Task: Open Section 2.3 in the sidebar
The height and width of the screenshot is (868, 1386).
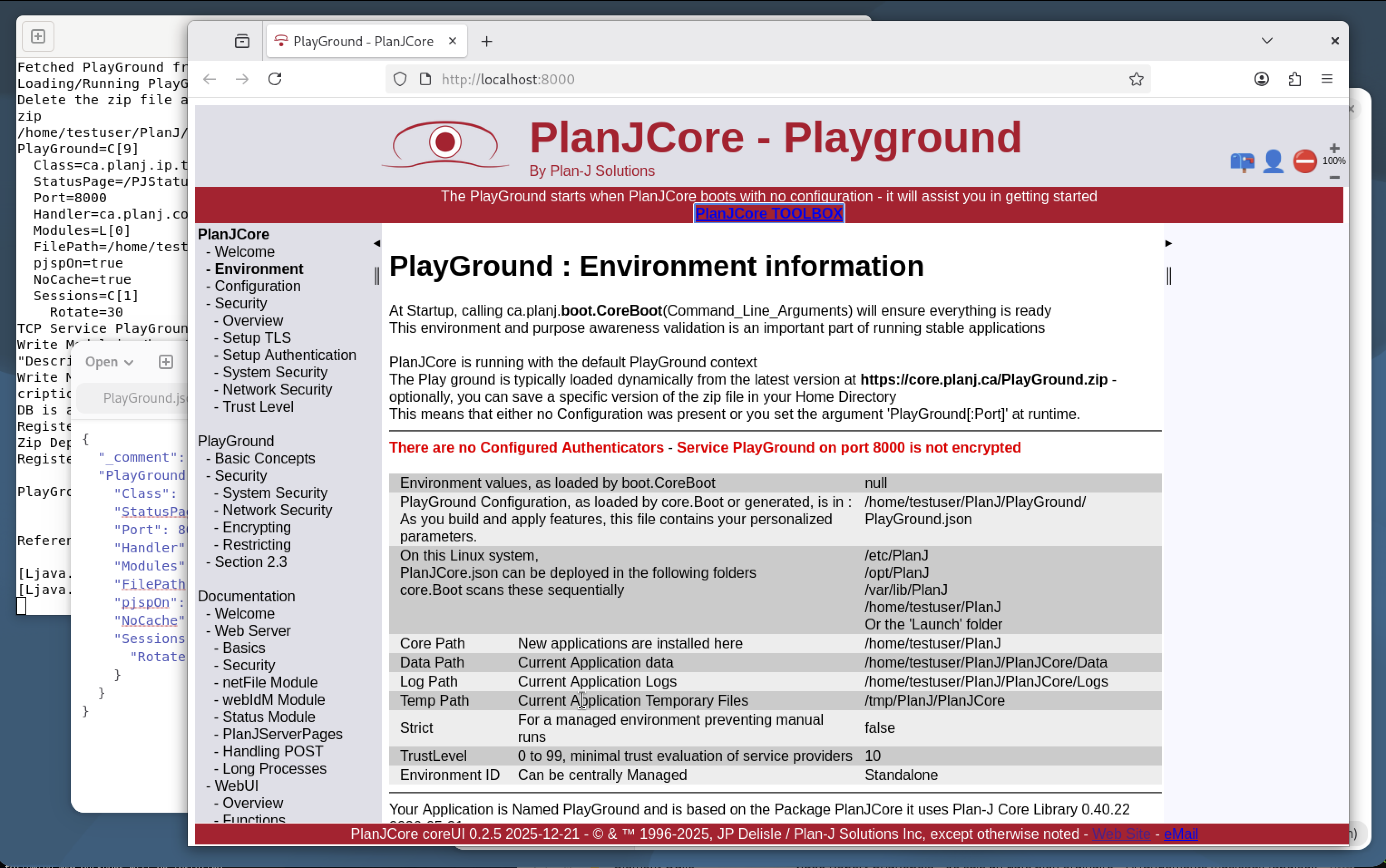Action: click(x=251, y=561)
